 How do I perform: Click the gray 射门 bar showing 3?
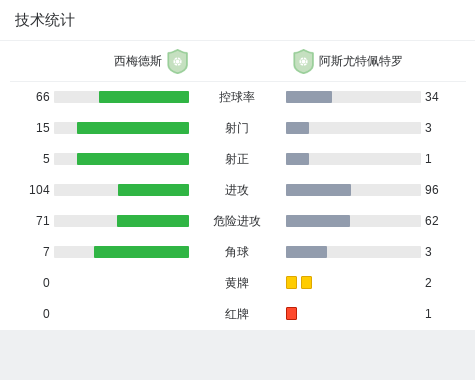tap(297, 128)
